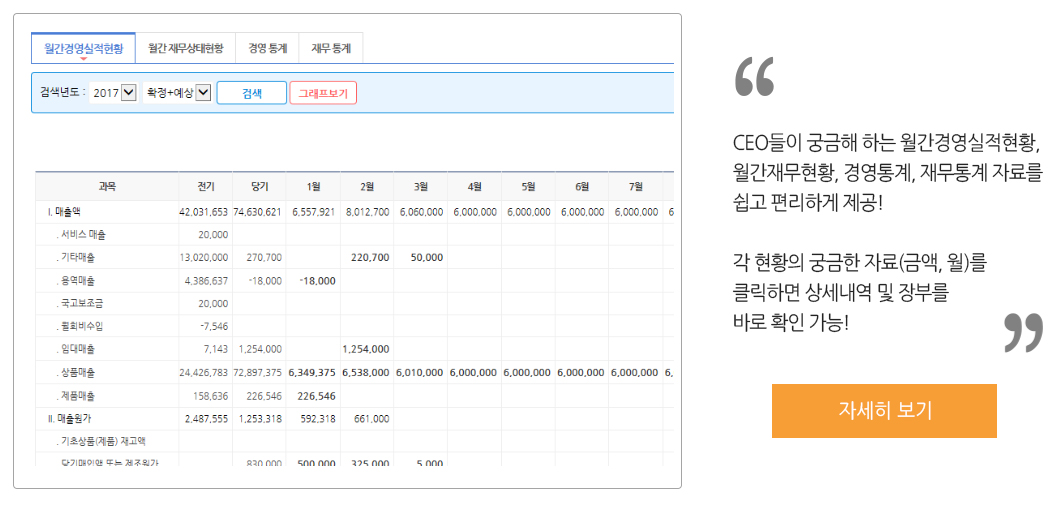Viewport: 1059px width, 506px height.
Task: Click the 661,000 매출원가 value
Action: (372, 418)
